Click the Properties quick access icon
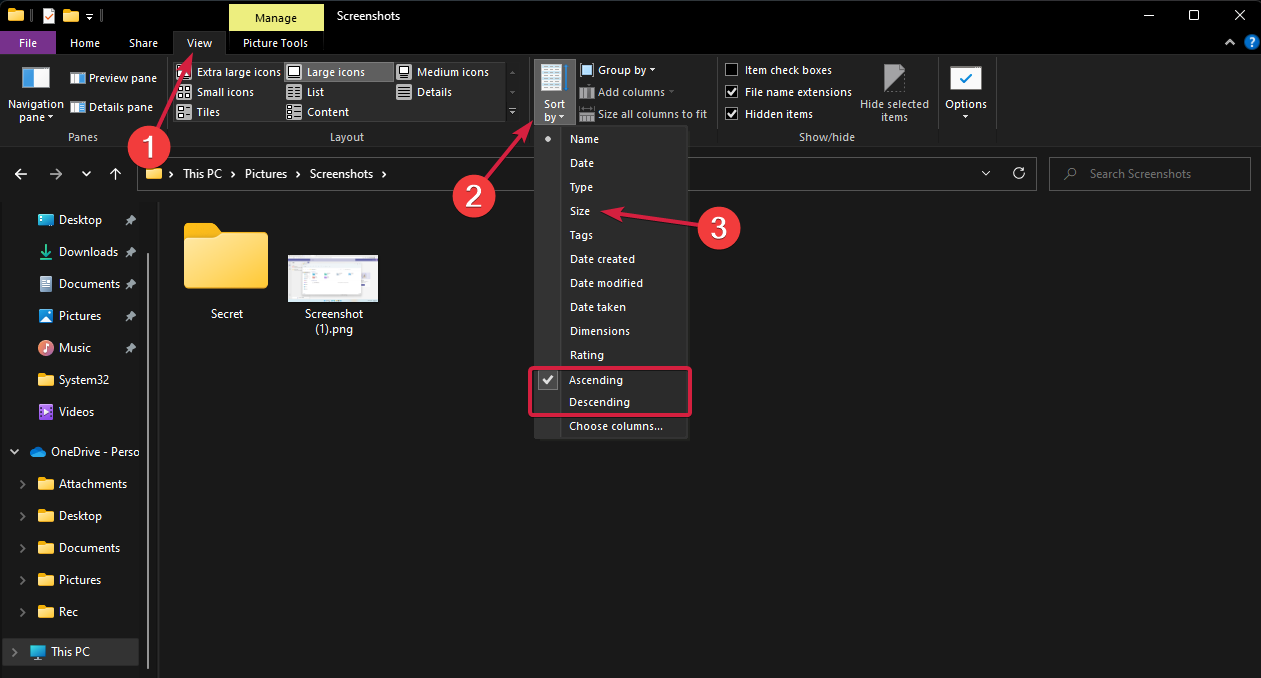 click(49, 15)
